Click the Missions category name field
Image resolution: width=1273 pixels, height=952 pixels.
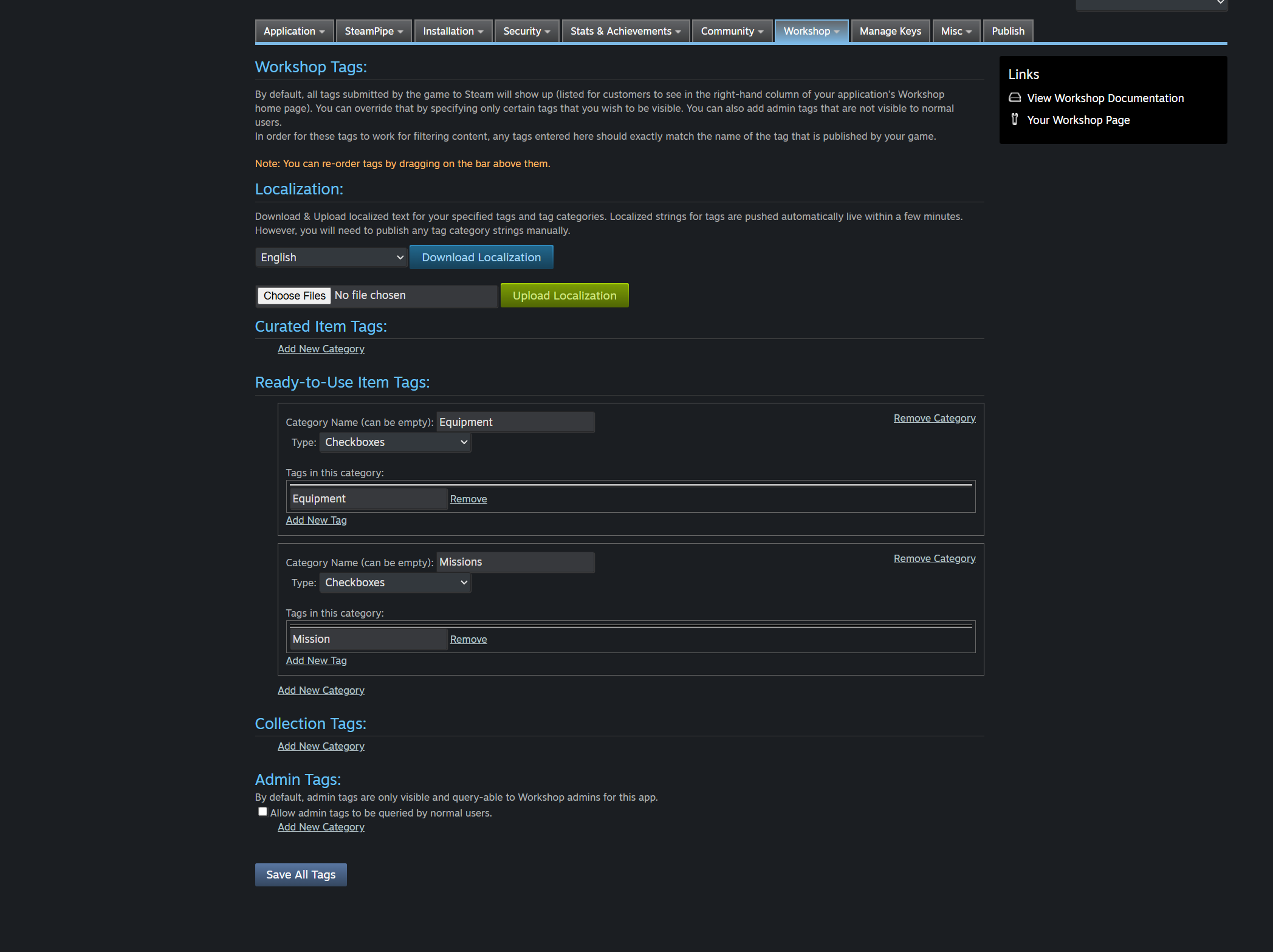[x=515, y=563]
